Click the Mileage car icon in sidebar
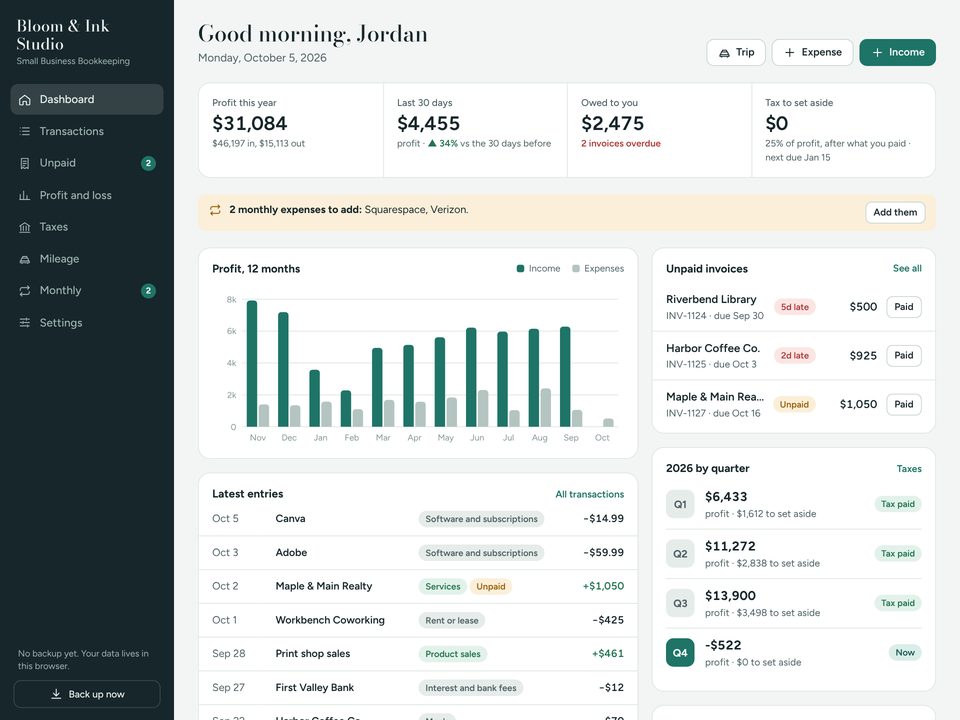Image resolution: width=960 pixels, height=720 pixels. click(24, 259)
